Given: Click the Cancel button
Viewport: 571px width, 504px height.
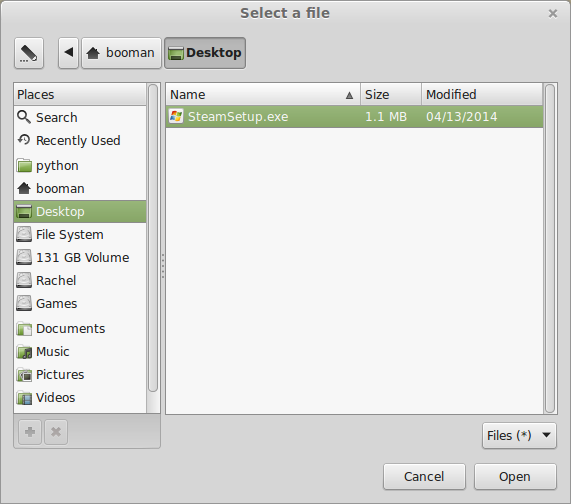Looking at the screenshot, I should tap(424, 476).
